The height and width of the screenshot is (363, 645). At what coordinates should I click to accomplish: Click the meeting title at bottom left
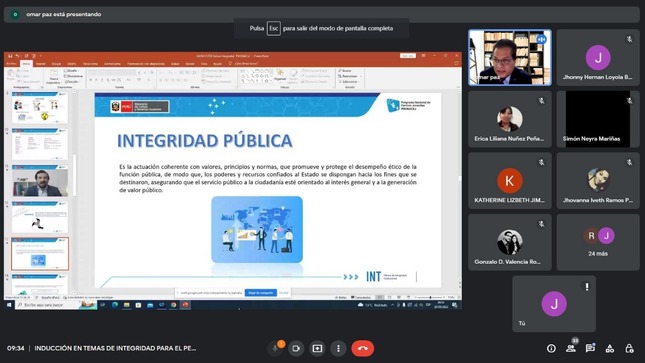pyautogui.click(x=115, y=348)
